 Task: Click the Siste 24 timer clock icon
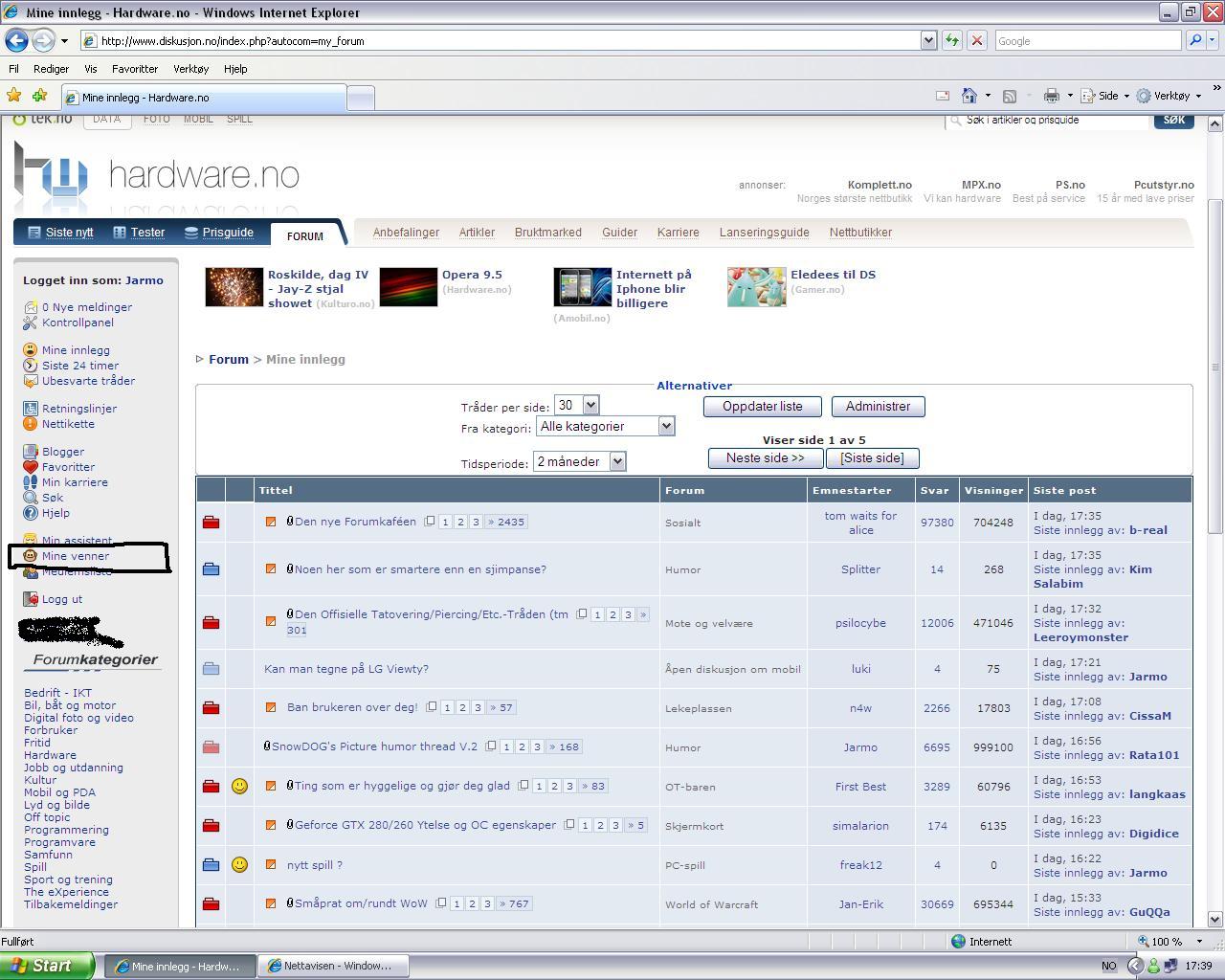31,366
